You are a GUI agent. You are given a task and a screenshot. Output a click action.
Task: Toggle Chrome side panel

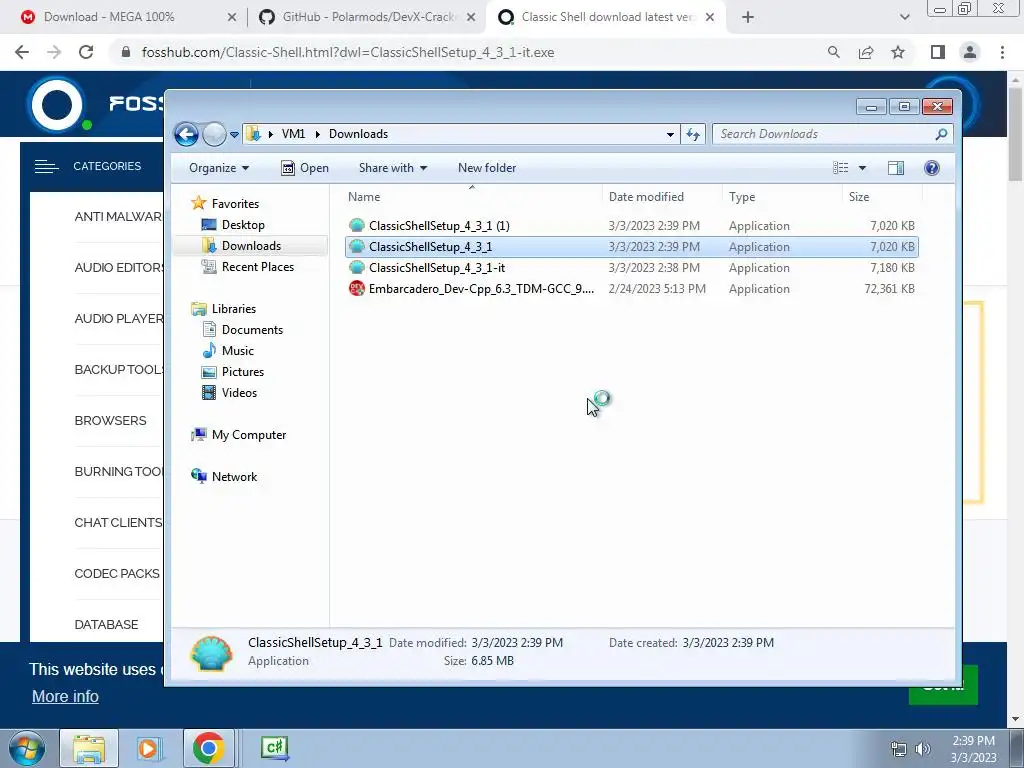click(x=938, y=52)
